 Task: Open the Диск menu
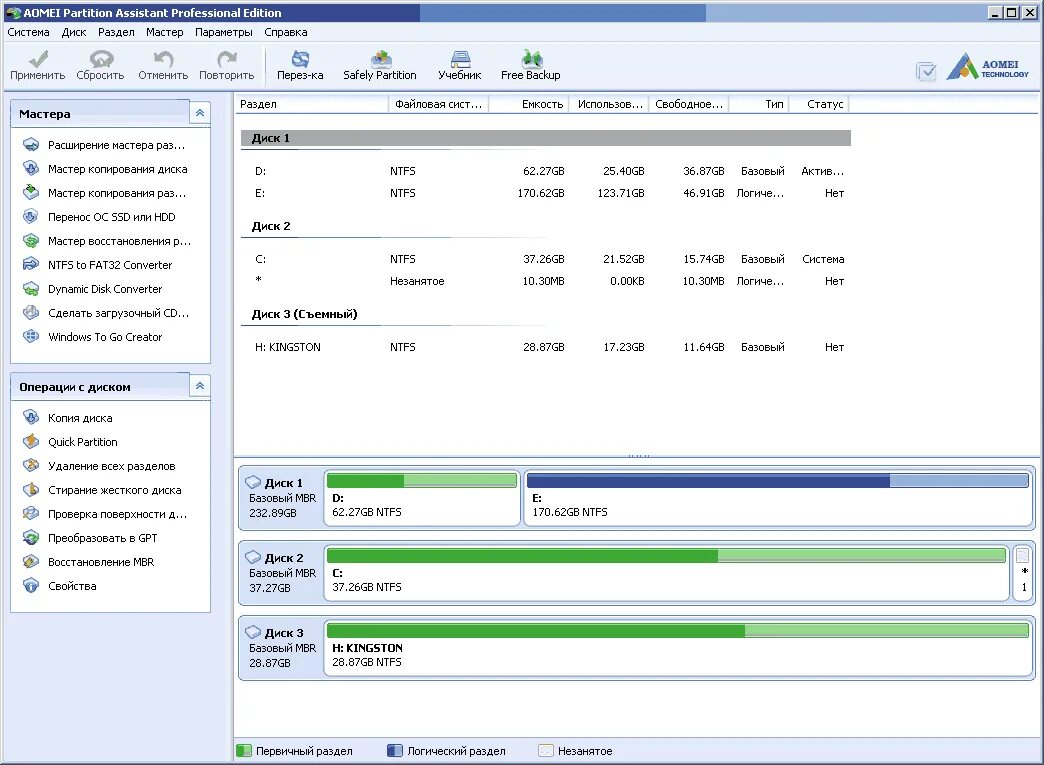[74, 32]
